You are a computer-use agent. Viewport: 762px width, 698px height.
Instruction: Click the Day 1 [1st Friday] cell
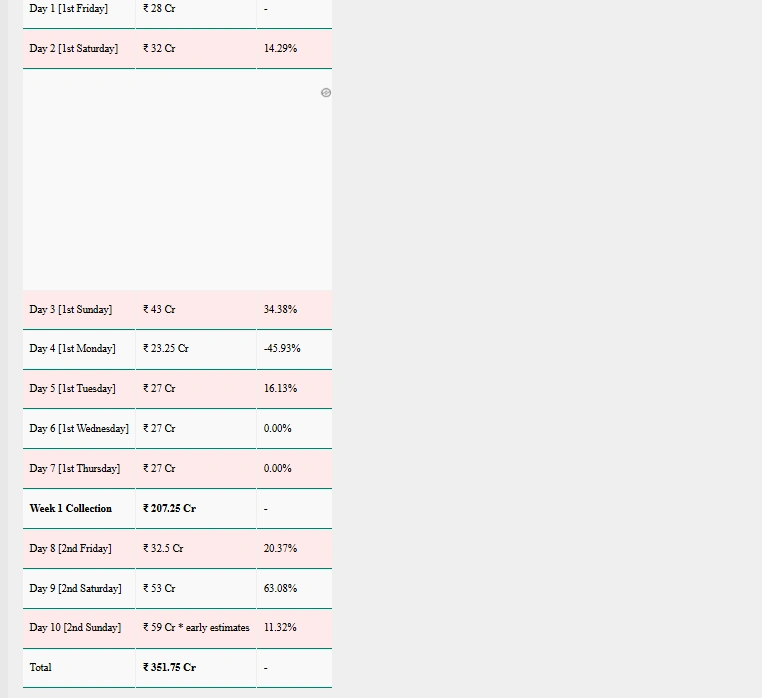click(69, 9)
